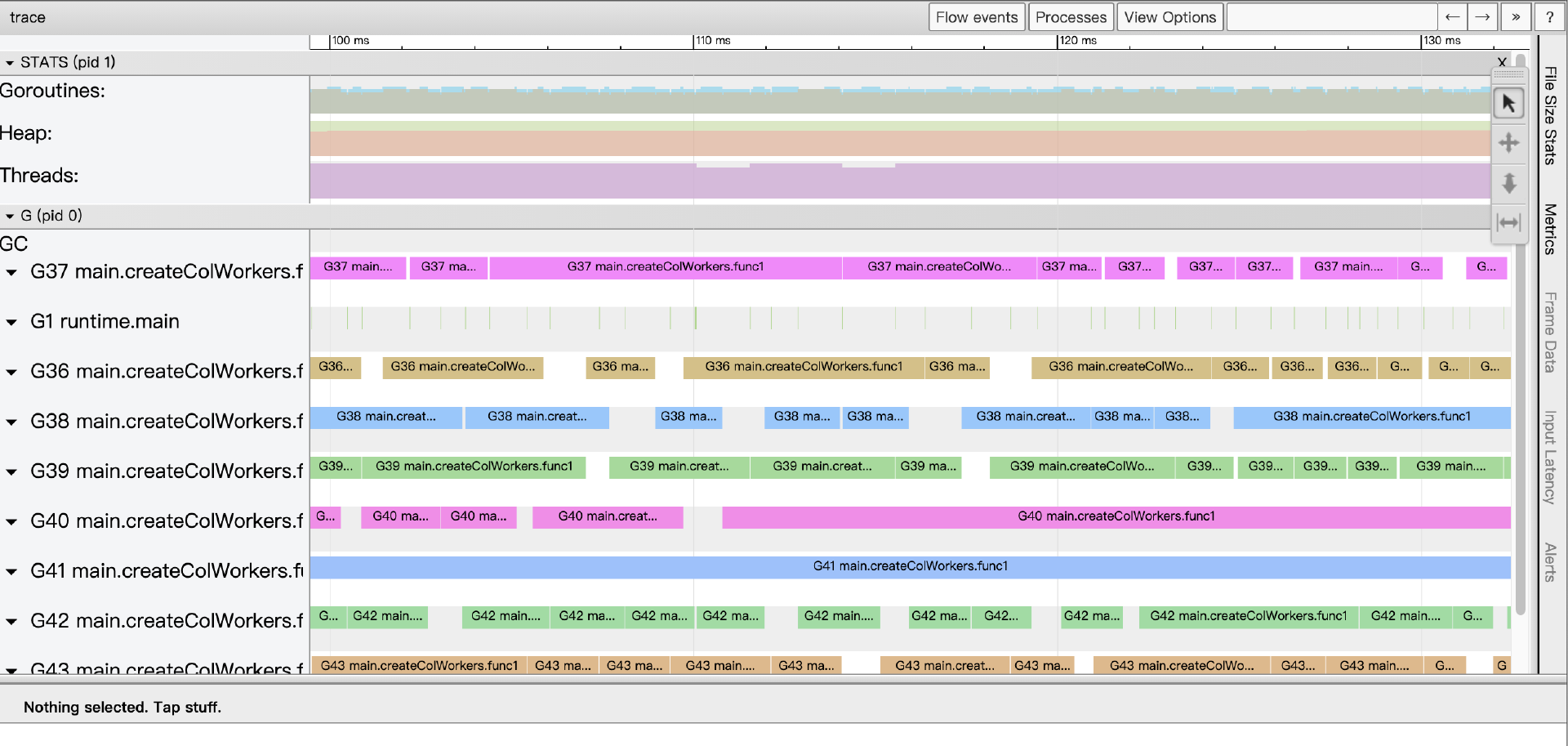This screenshot has width=1568, height=746.
Task: Open help with the question mark button
Action: pyautogui.click(x=1549, y=17)
